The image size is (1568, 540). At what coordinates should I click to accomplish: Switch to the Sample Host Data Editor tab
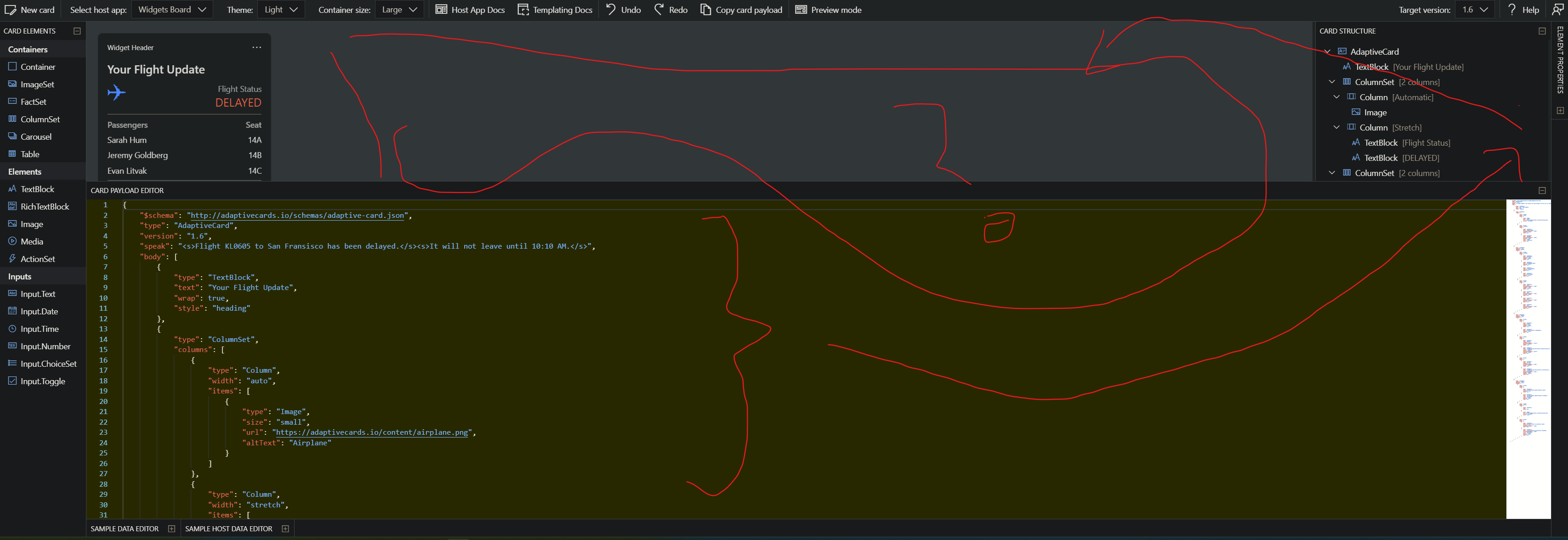pos(228,528)
